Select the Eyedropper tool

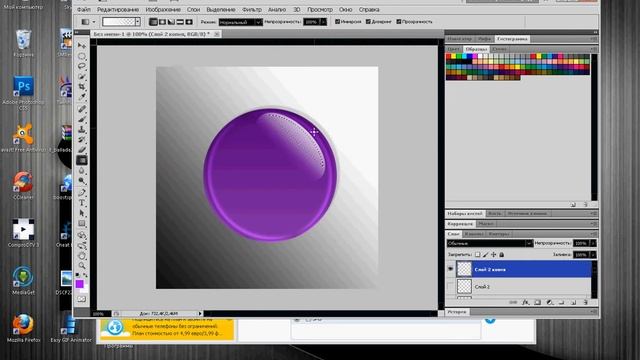pyautogui.click(x=82, y=97)
